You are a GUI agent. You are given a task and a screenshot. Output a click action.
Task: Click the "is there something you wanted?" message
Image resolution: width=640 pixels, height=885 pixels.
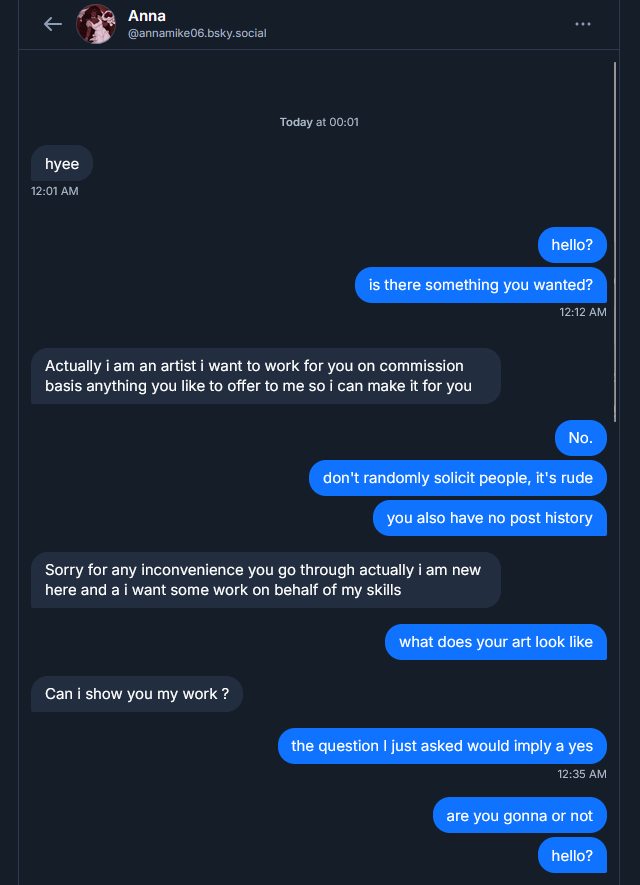pos(481,285)
